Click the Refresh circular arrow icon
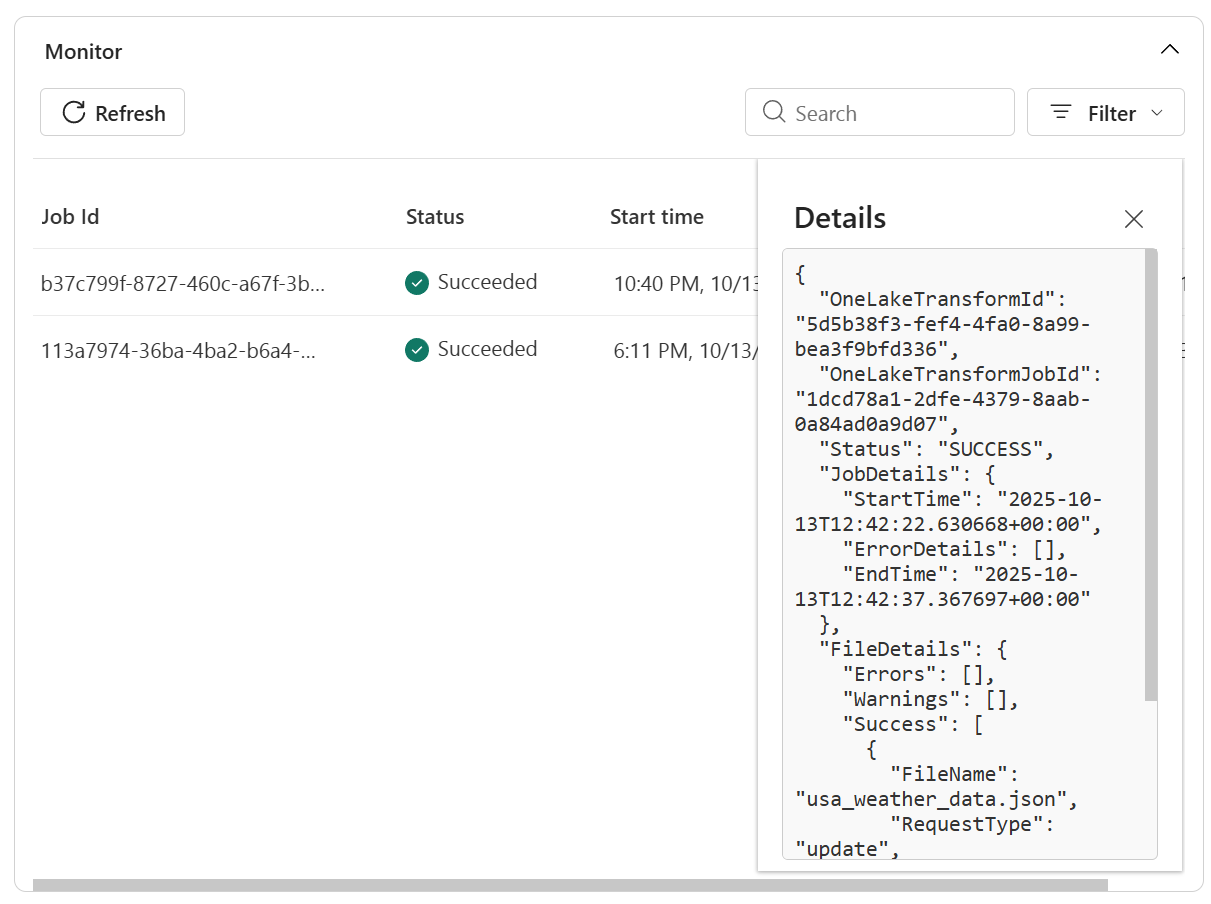 pyautogui.click(x=73, y=112)
